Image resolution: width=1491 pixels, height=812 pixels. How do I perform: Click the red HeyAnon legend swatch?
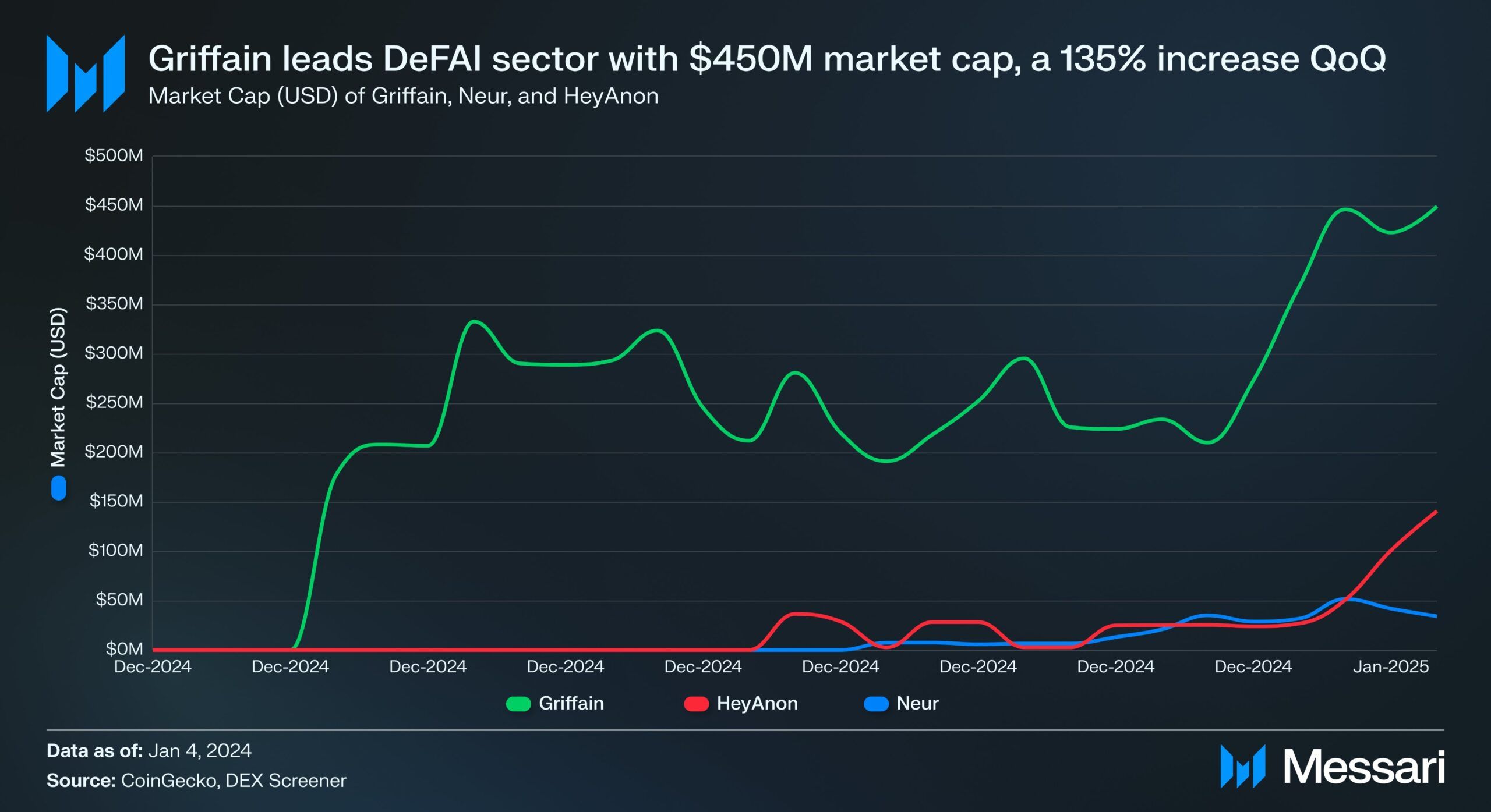[x=696, y=704]
